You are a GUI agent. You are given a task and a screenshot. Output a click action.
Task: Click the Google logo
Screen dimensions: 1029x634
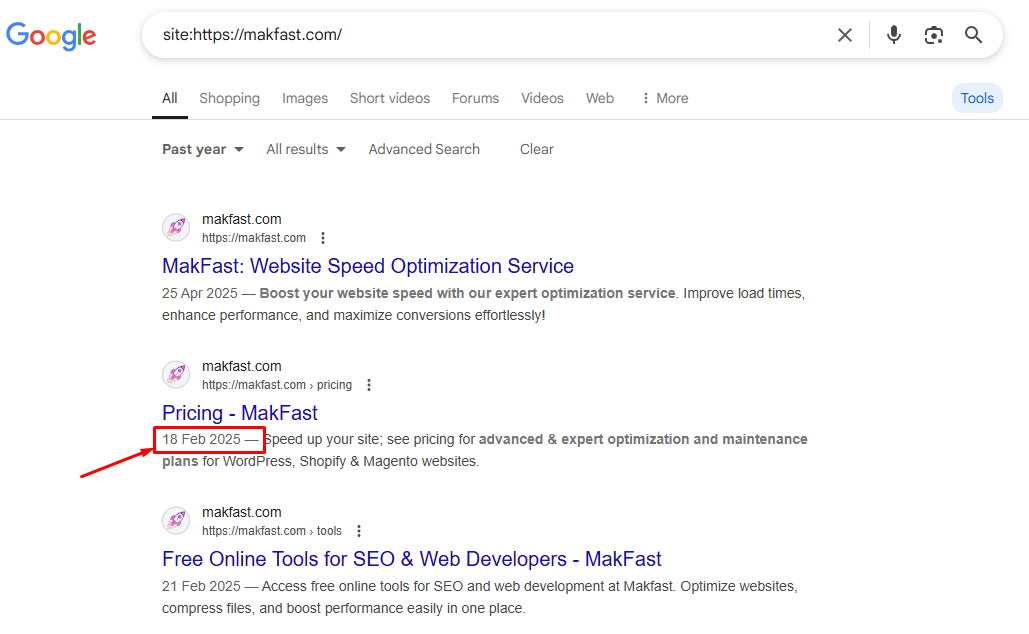[51, 36]
